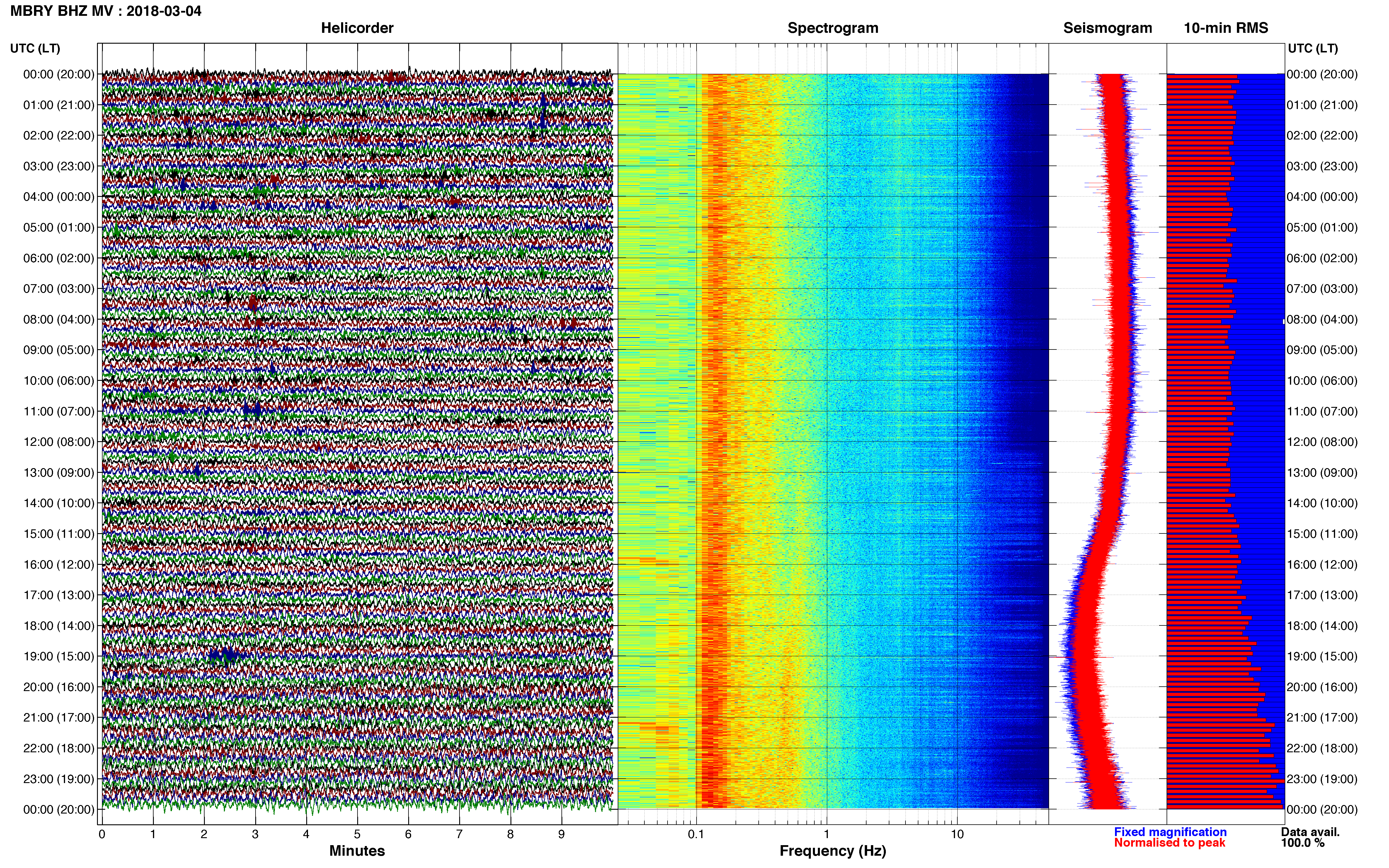Image resolution: width=1389 pixels, height=868 pixels.
Task: Click the 'Frequency (Hz)' axis label
Action: point(833,851)
